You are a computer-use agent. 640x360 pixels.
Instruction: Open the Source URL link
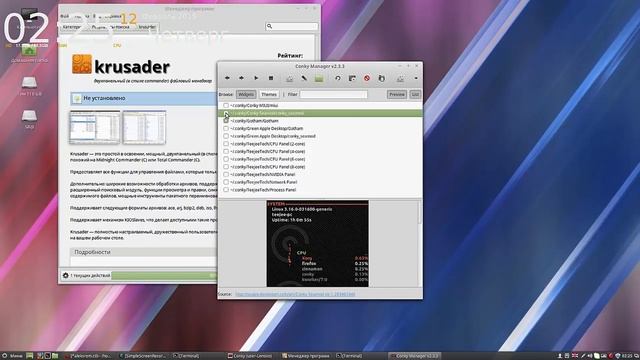click(x=295, y=294)
